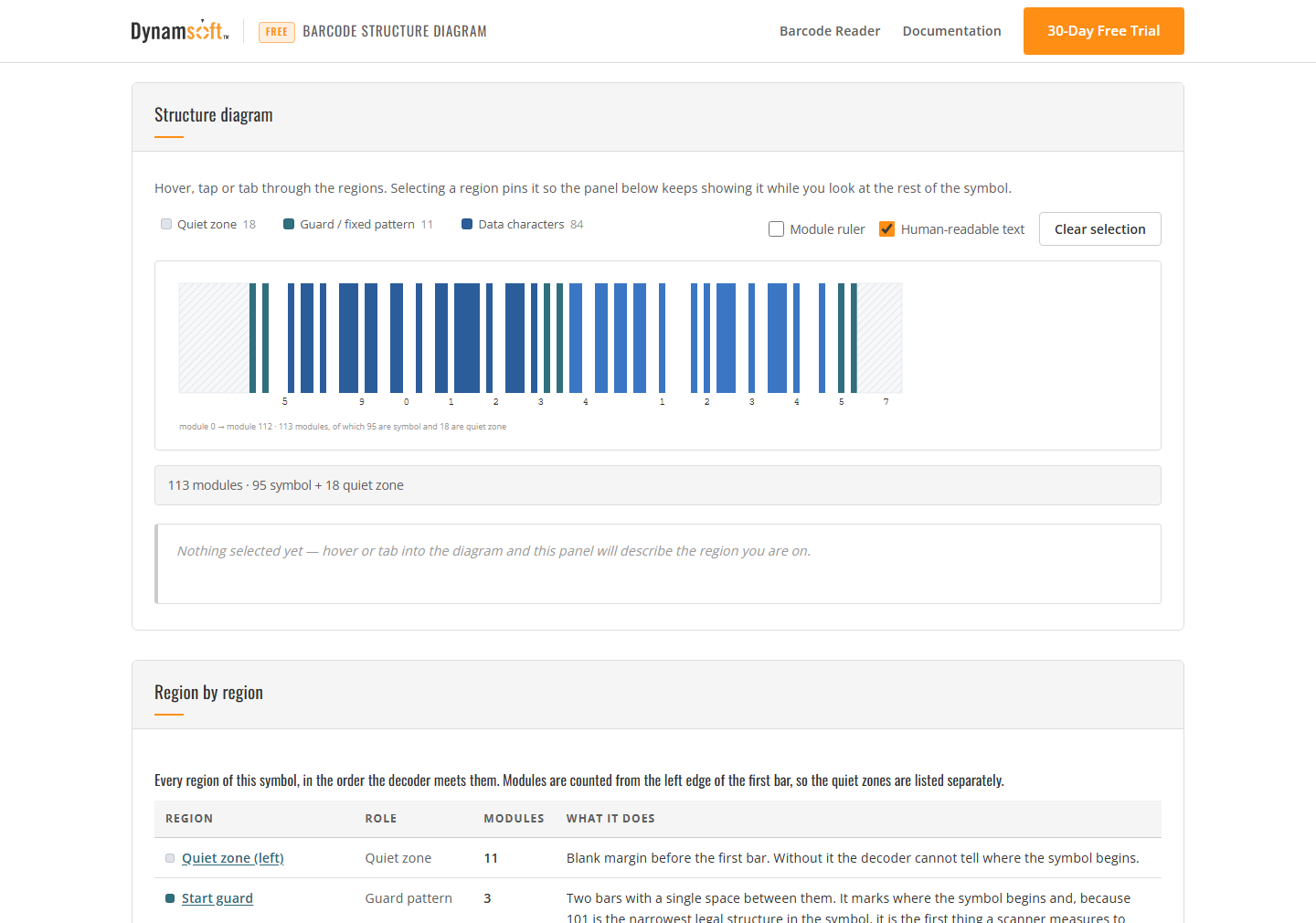The image size is (1316, 923).
Task: Click the ROLE column header
Action: point(381,819)
